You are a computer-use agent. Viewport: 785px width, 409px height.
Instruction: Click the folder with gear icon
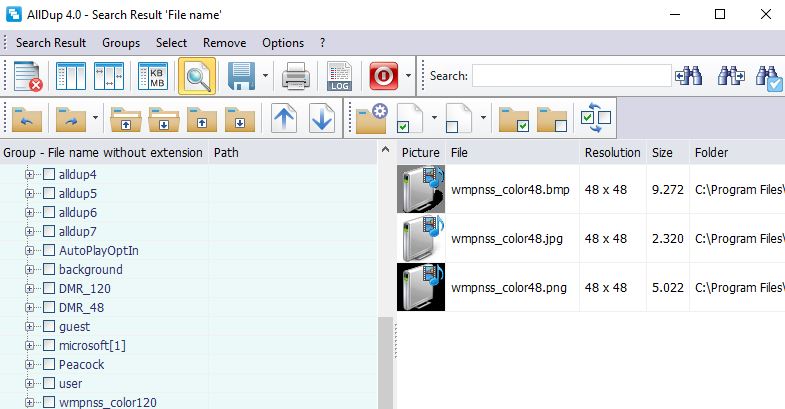pos(371,118)
